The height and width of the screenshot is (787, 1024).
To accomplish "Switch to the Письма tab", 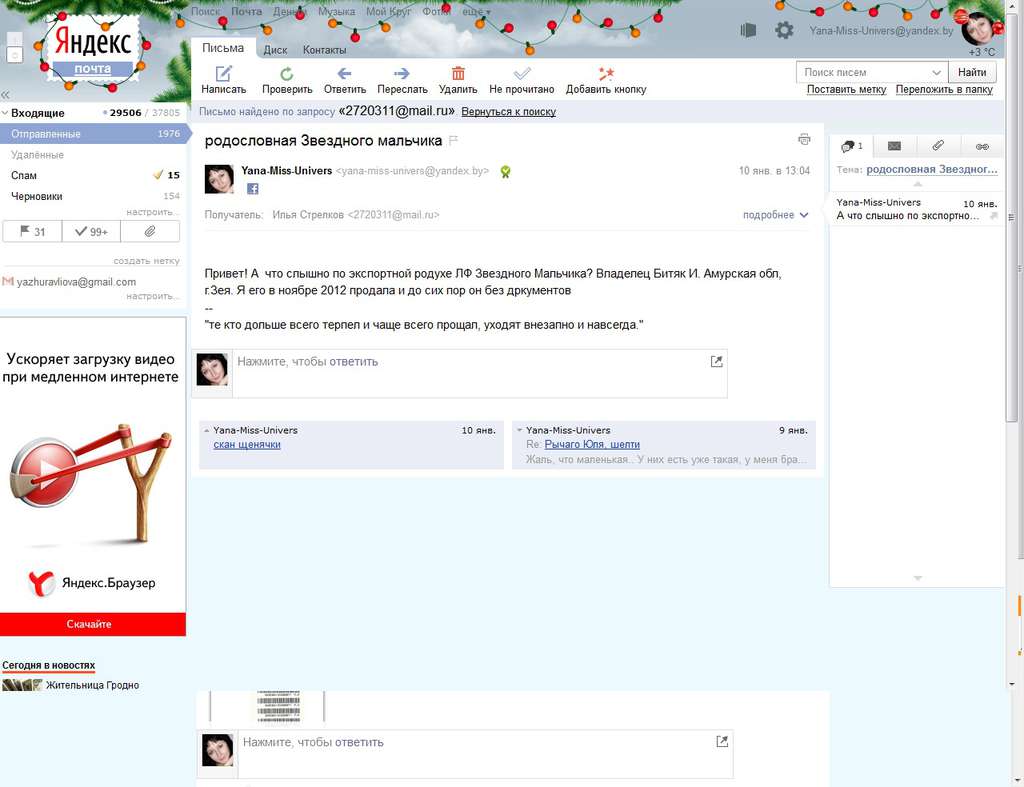I will 223,48.
